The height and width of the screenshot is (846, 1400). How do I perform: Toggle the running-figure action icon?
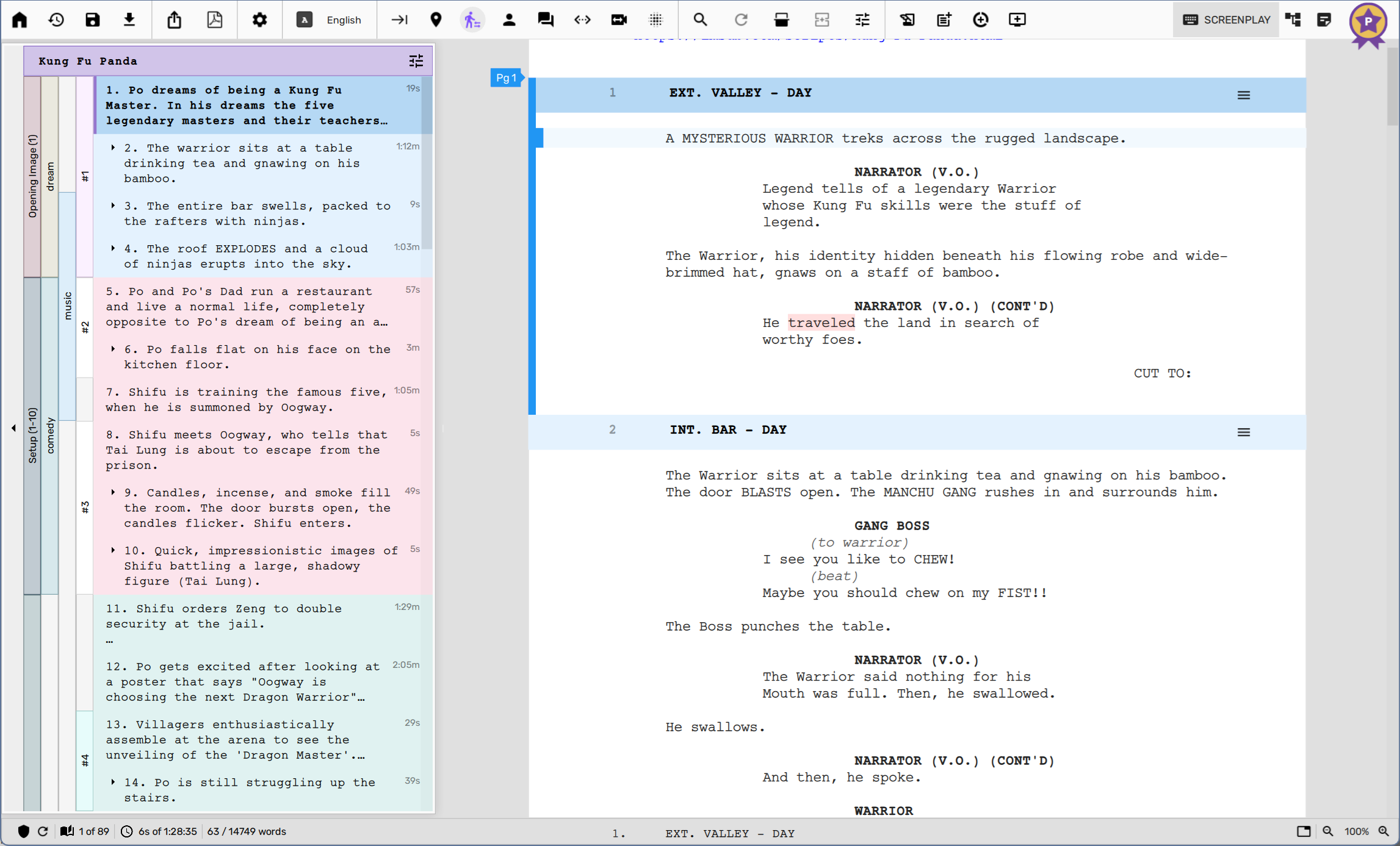pyautogui.click(x=472, y=20)
